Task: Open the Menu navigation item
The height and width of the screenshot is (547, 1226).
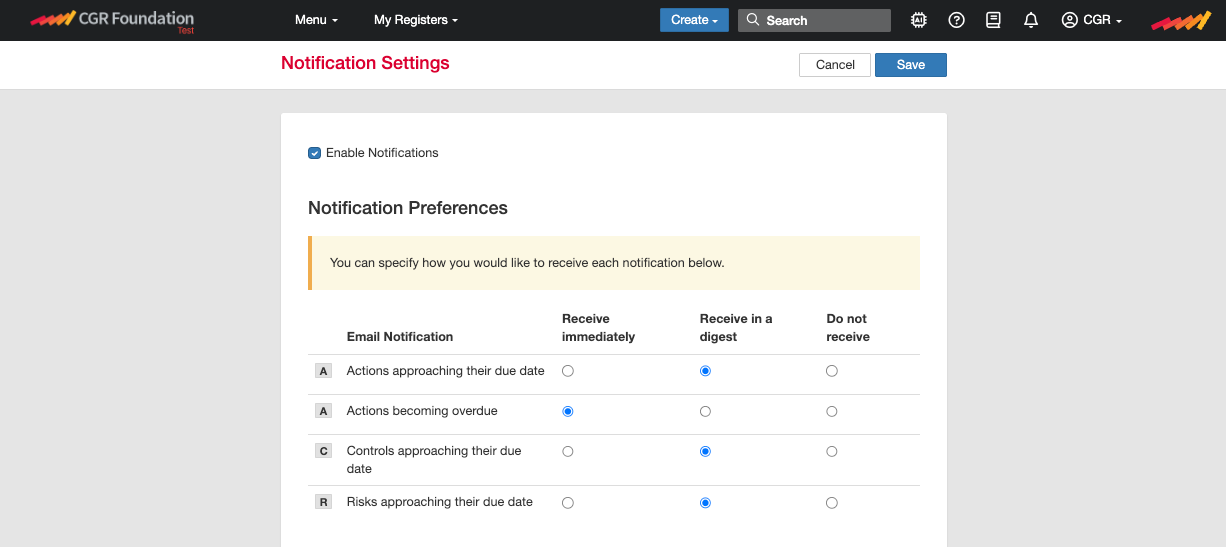Action: tap(316, 20)
